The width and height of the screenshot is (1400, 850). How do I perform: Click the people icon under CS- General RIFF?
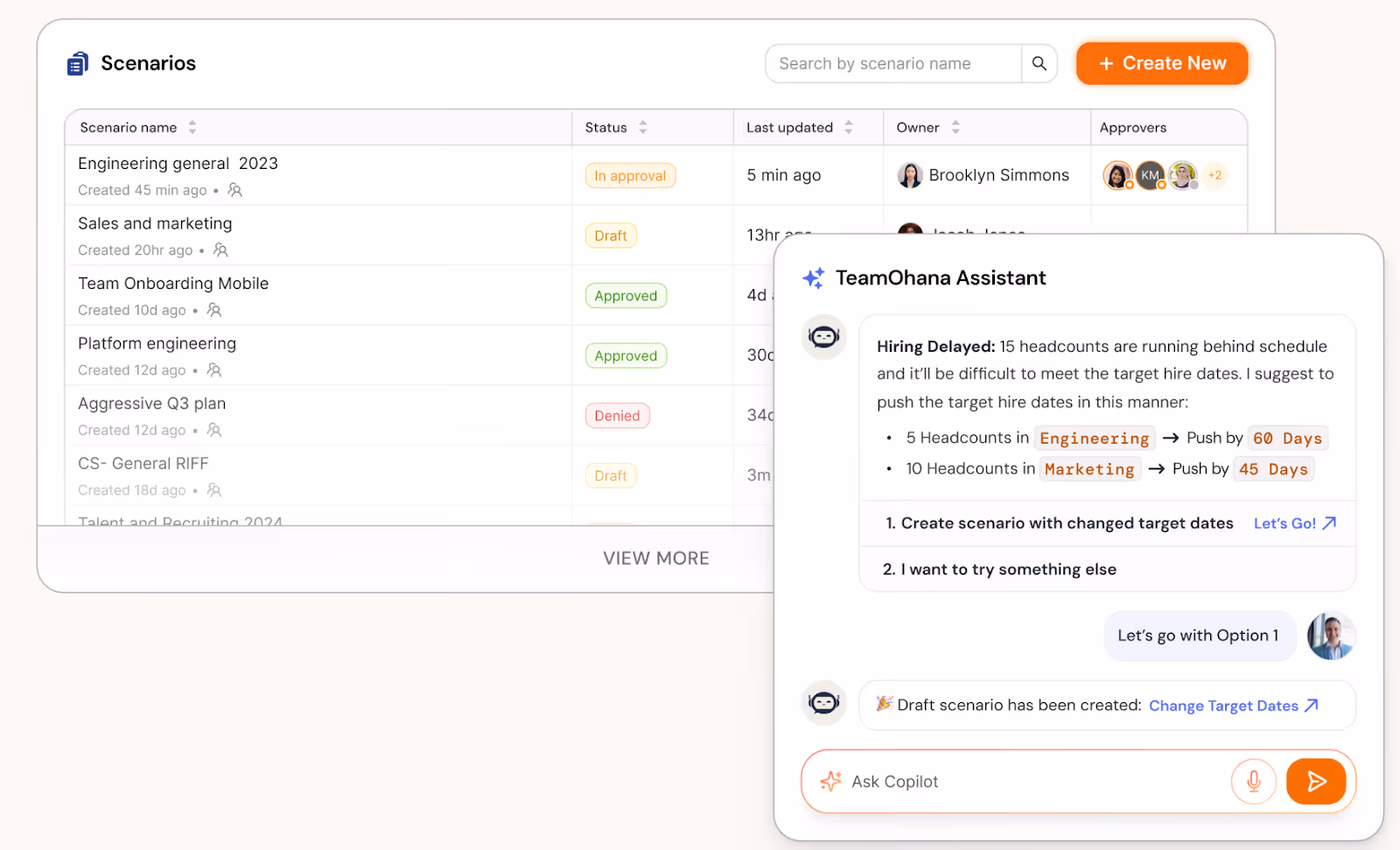point(214,490)
